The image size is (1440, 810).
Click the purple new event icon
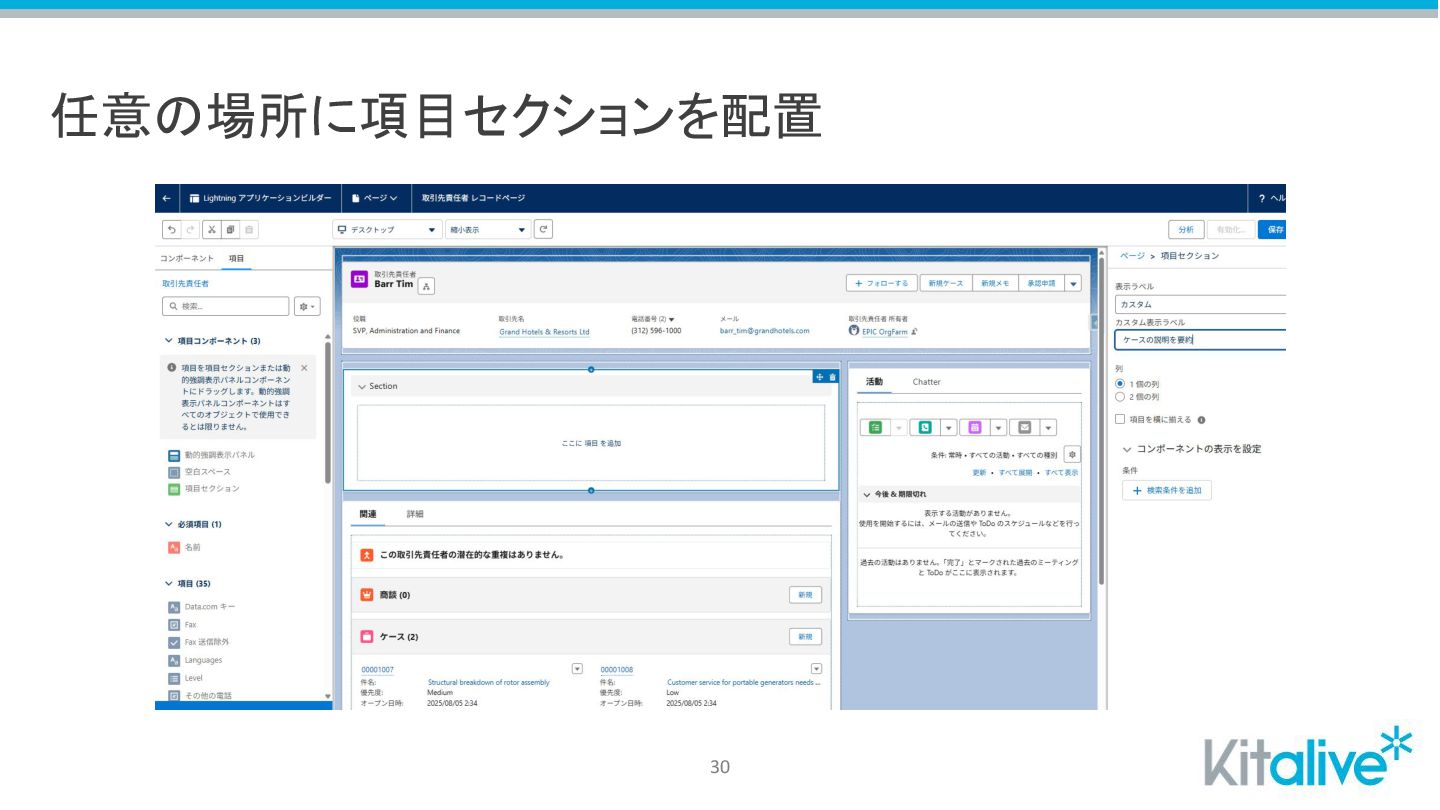[975, 427]
